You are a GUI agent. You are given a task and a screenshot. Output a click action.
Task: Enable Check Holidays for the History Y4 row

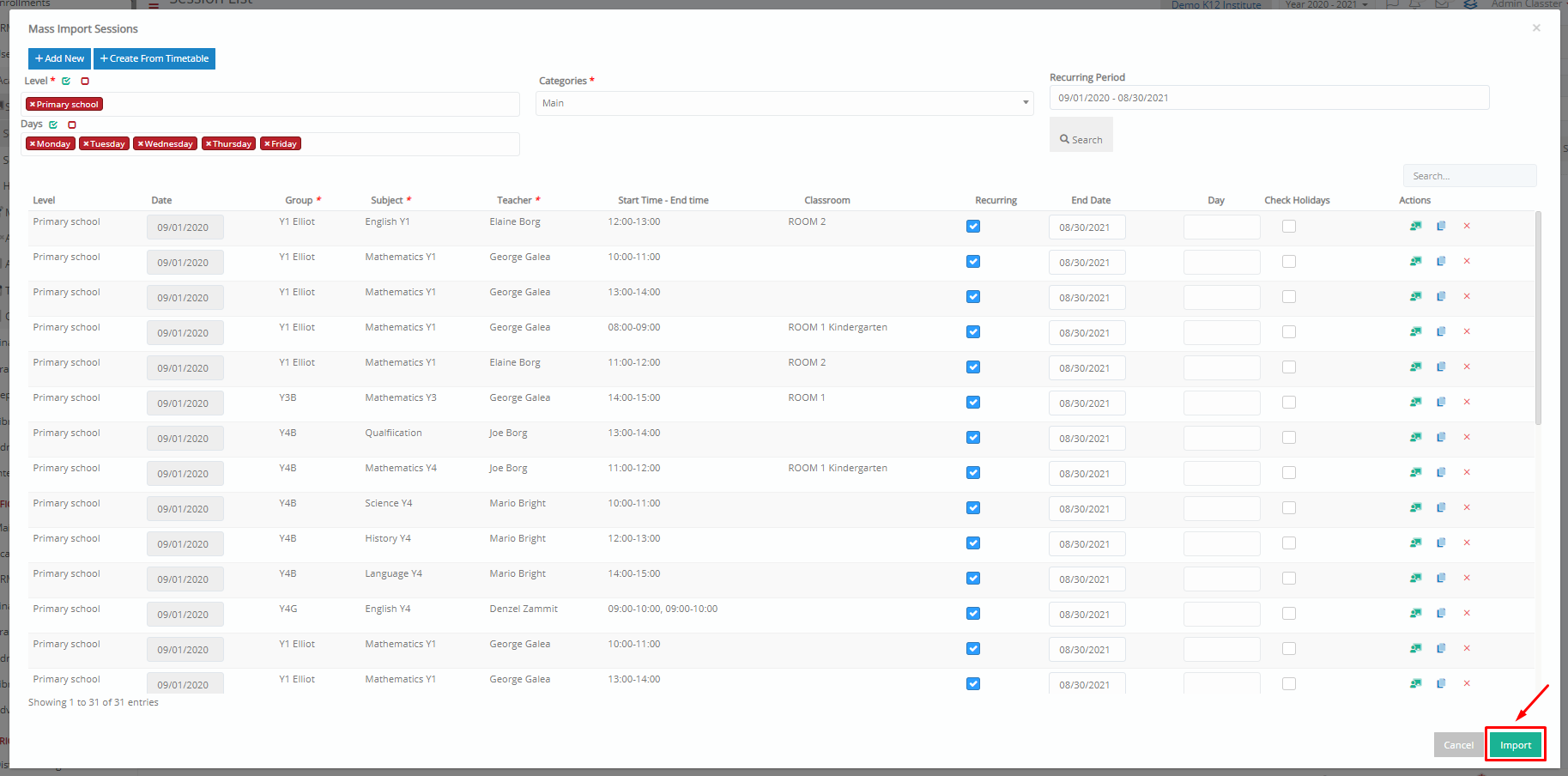point(1289,543)
